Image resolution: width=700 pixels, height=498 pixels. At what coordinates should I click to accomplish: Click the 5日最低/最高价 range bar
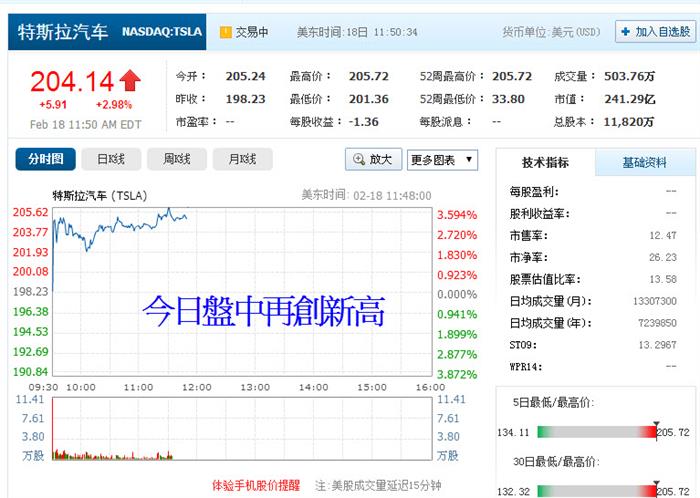point(597,432)
